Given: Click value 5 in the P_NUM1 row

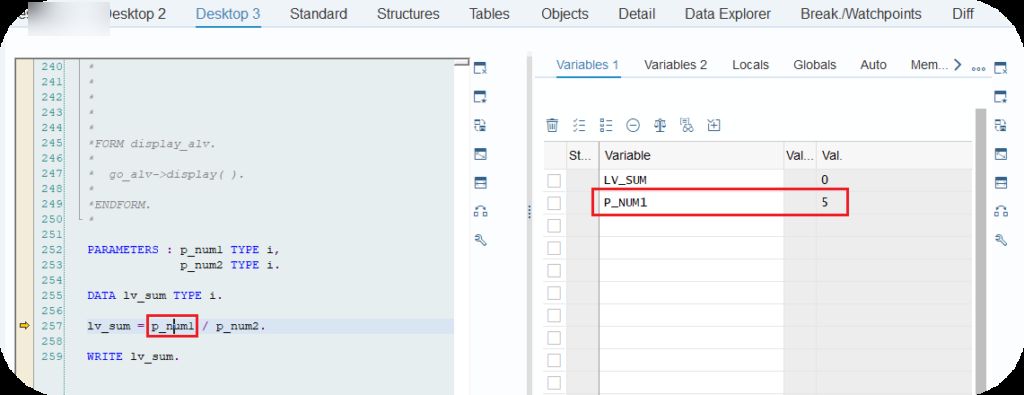Looking at the screenshot, I should pyautogui.click(x=825, y=202).
